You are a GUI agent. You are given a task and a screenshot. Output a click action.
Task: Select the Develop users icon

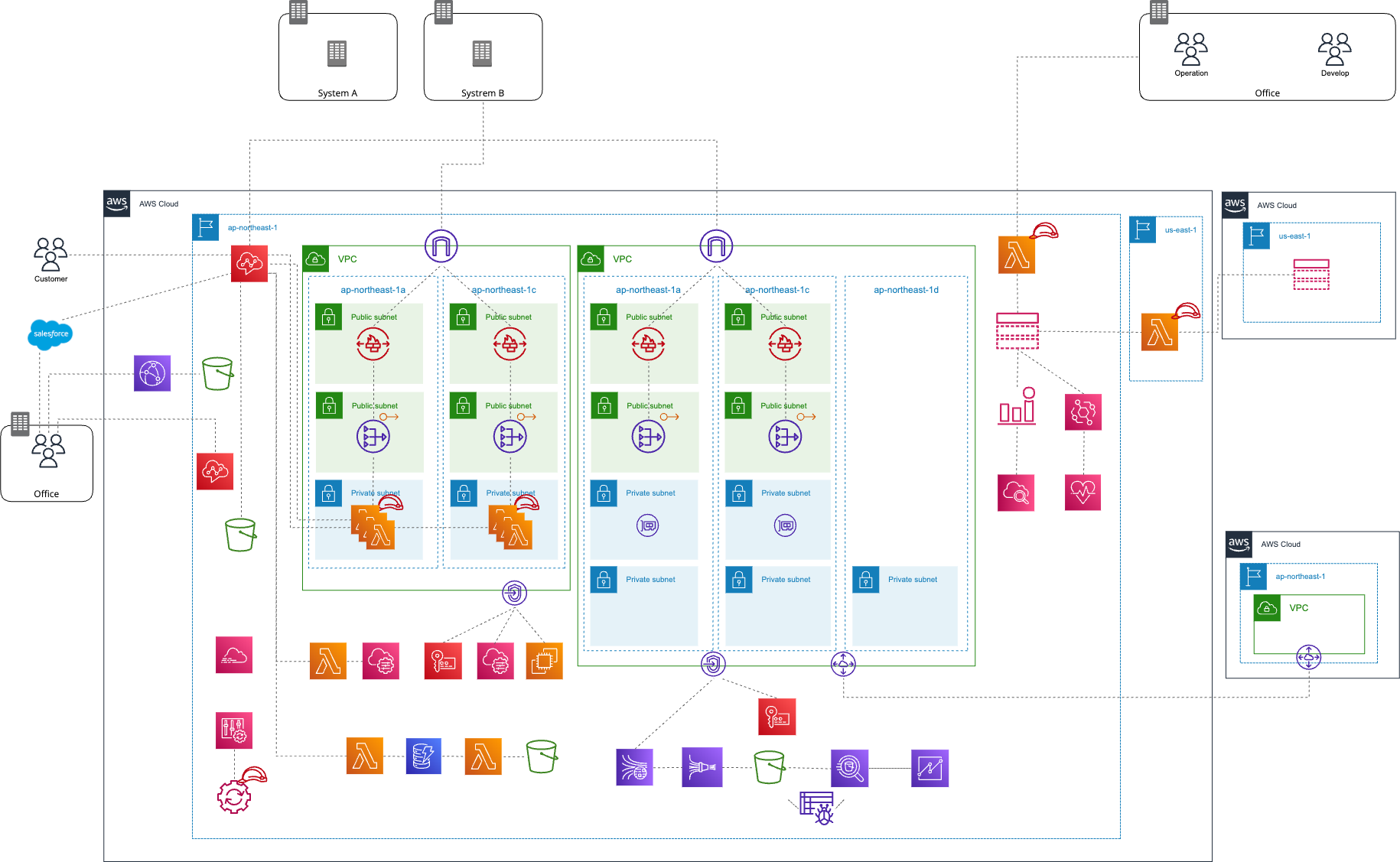click(x=1334, y=50)
